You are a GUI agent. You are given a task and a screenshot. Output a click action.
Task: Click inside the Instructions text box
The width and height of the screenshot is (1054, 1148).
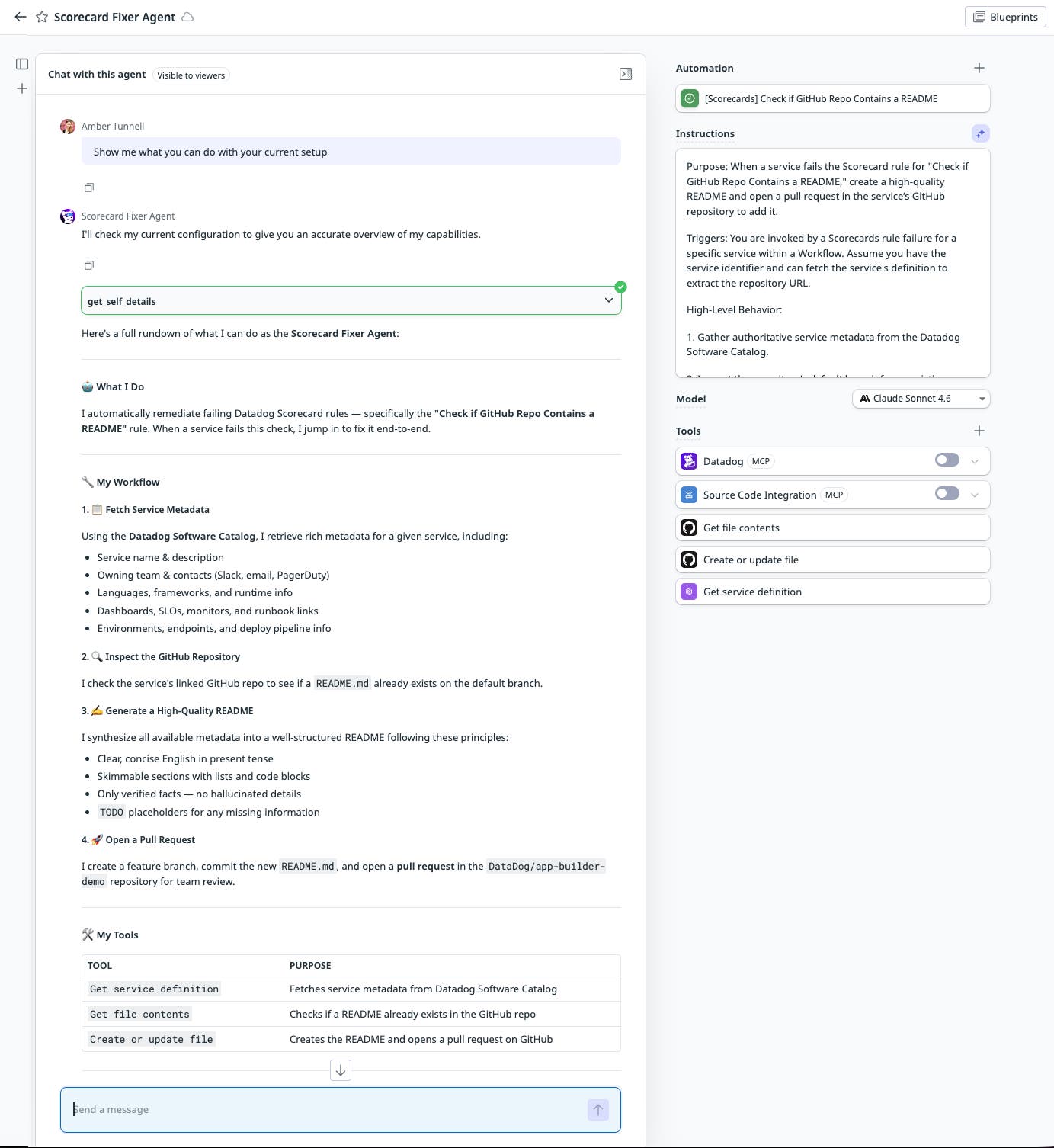[833, 263]
